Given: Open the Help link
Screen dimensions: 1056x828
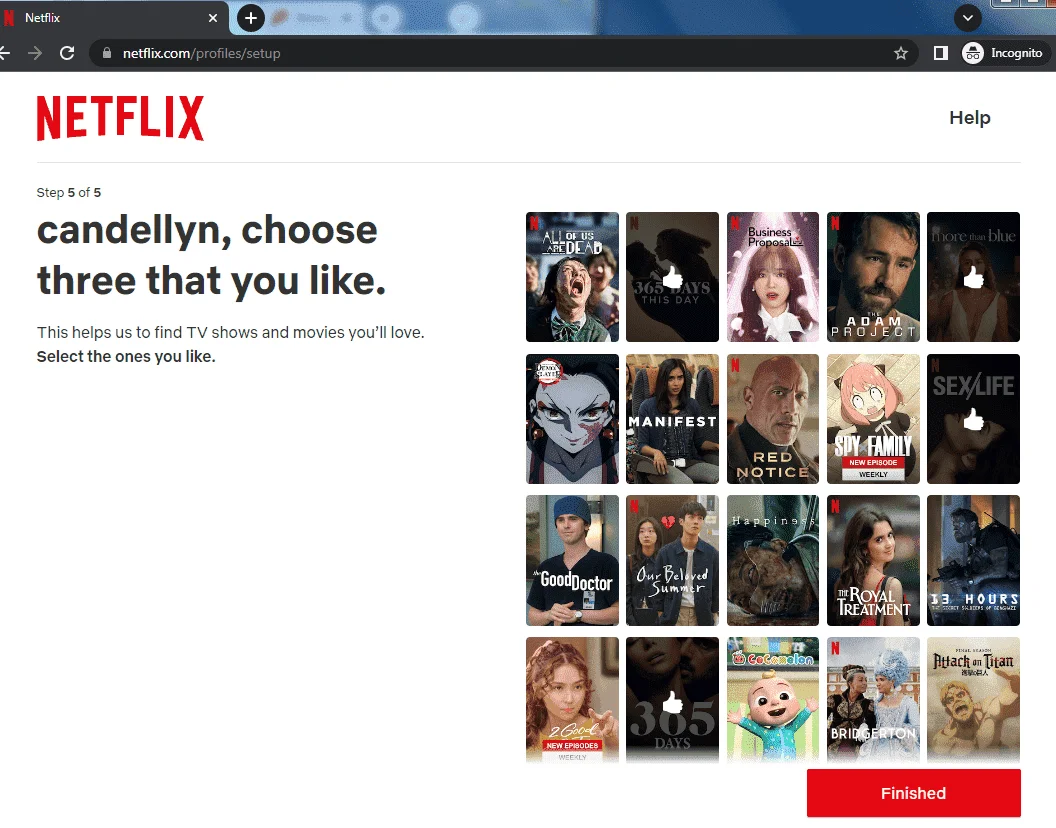Looking at the screenshot, I should 970,118.
